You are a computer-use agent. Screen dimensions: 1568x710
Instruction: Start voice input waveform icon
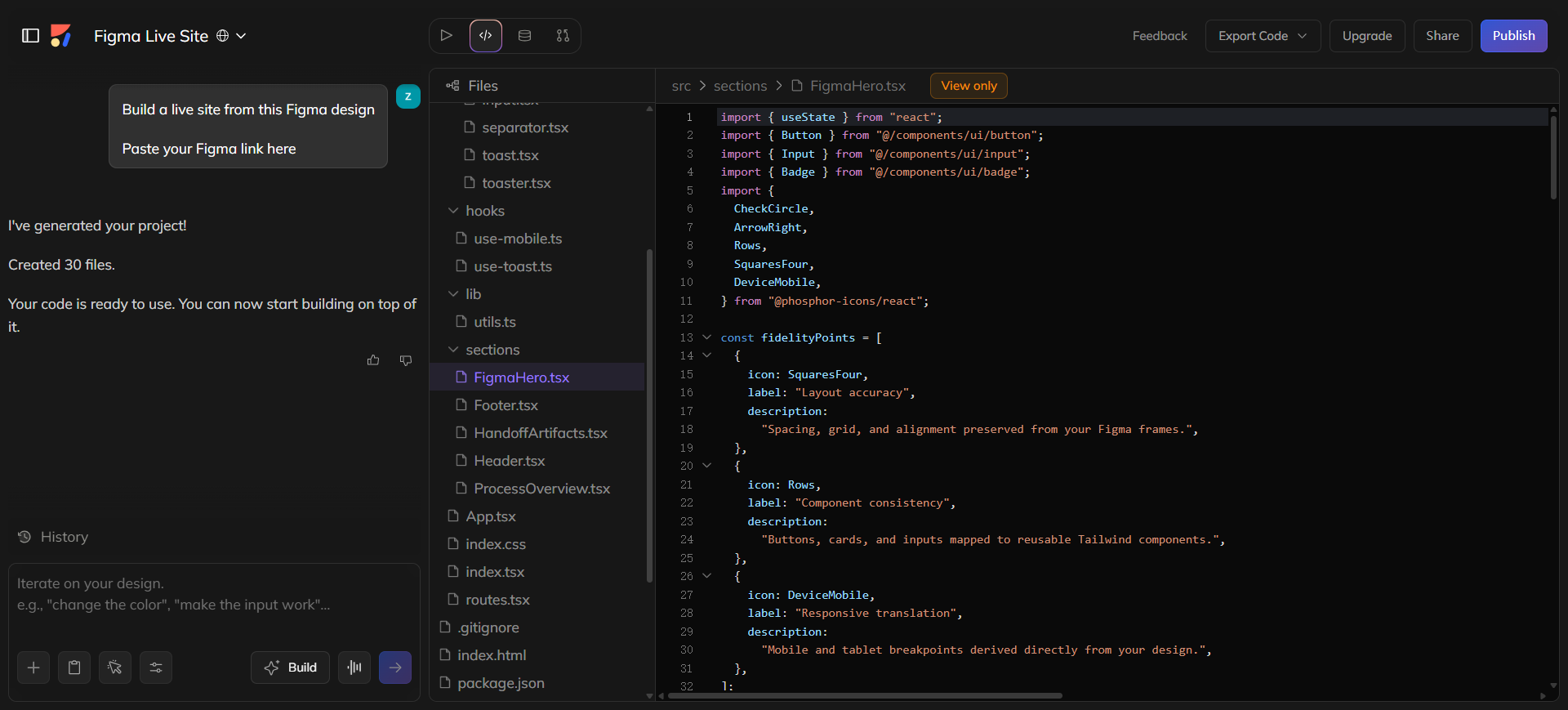point(354,668)
